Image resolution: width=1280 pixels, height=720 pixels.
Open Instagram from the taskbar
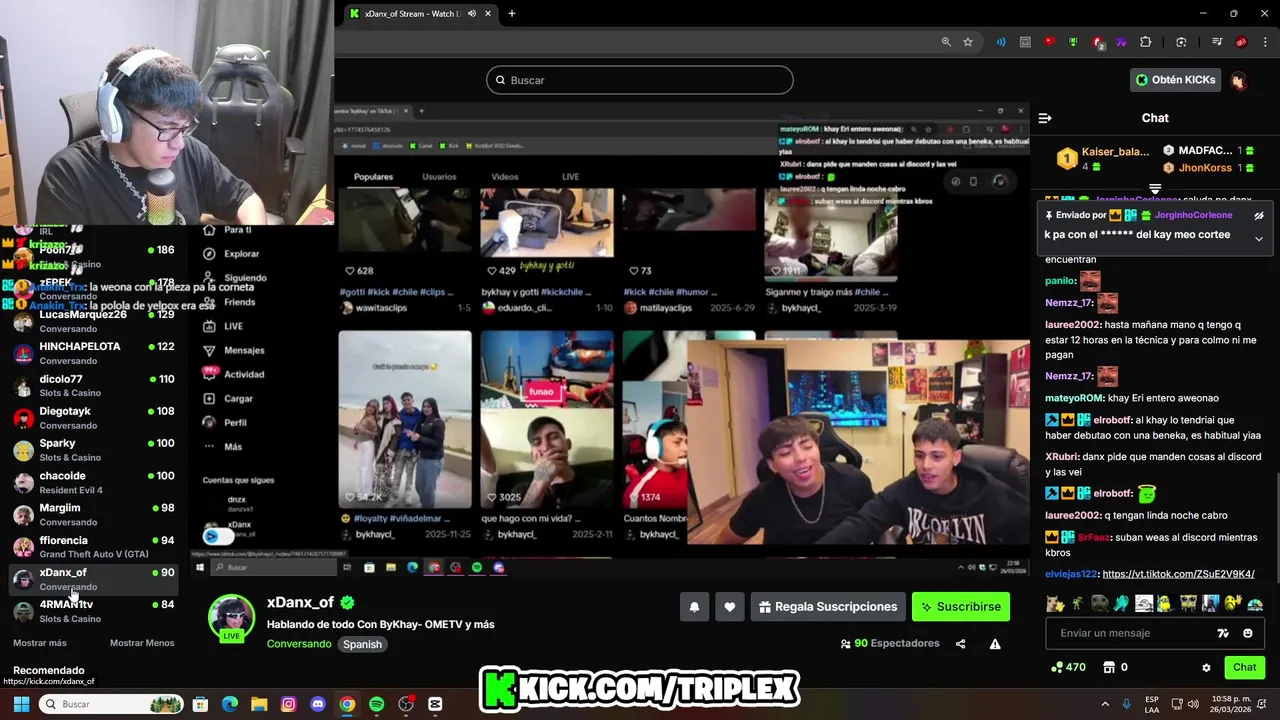(x=288, y=704)
